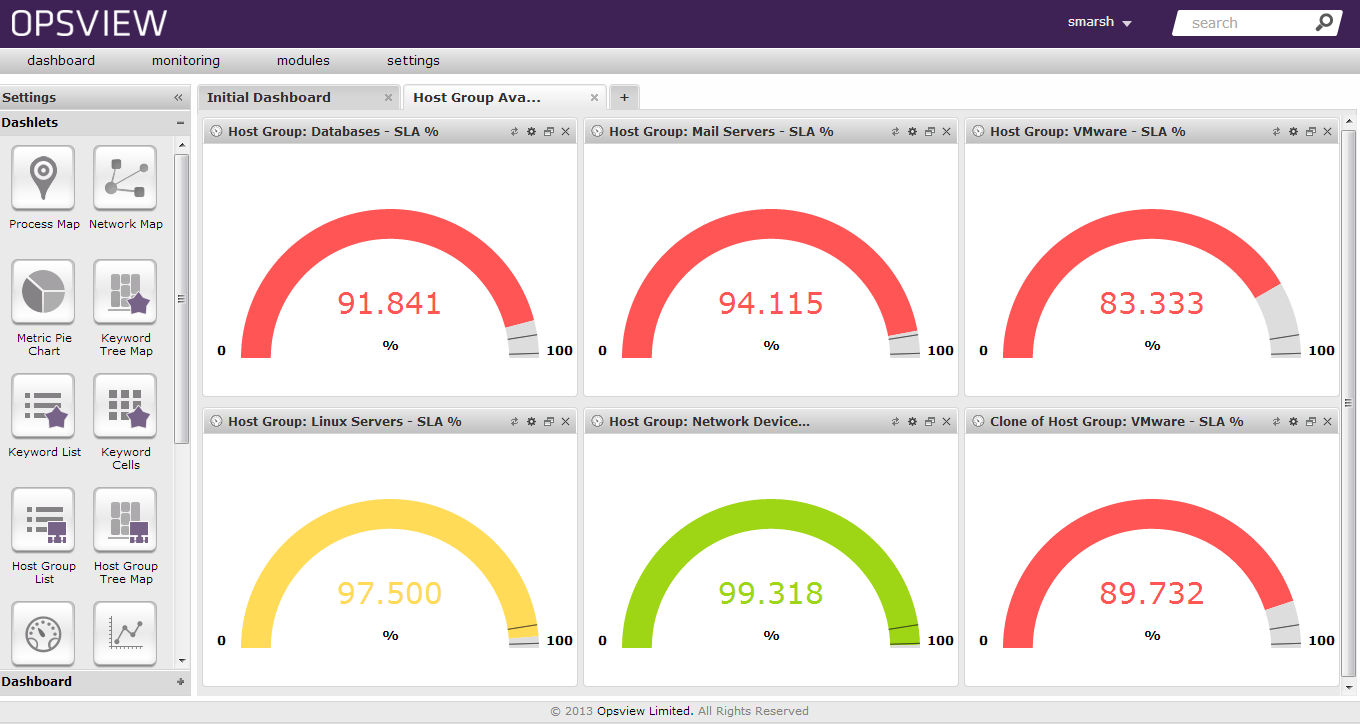Open the modules menu

click(303, 60)
